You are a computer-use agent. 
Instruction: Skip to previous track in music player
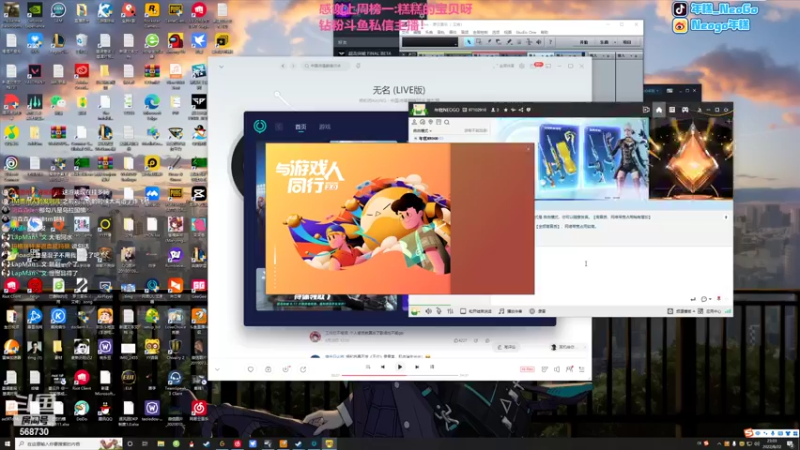pyautogui.click(x=383, y=367)
